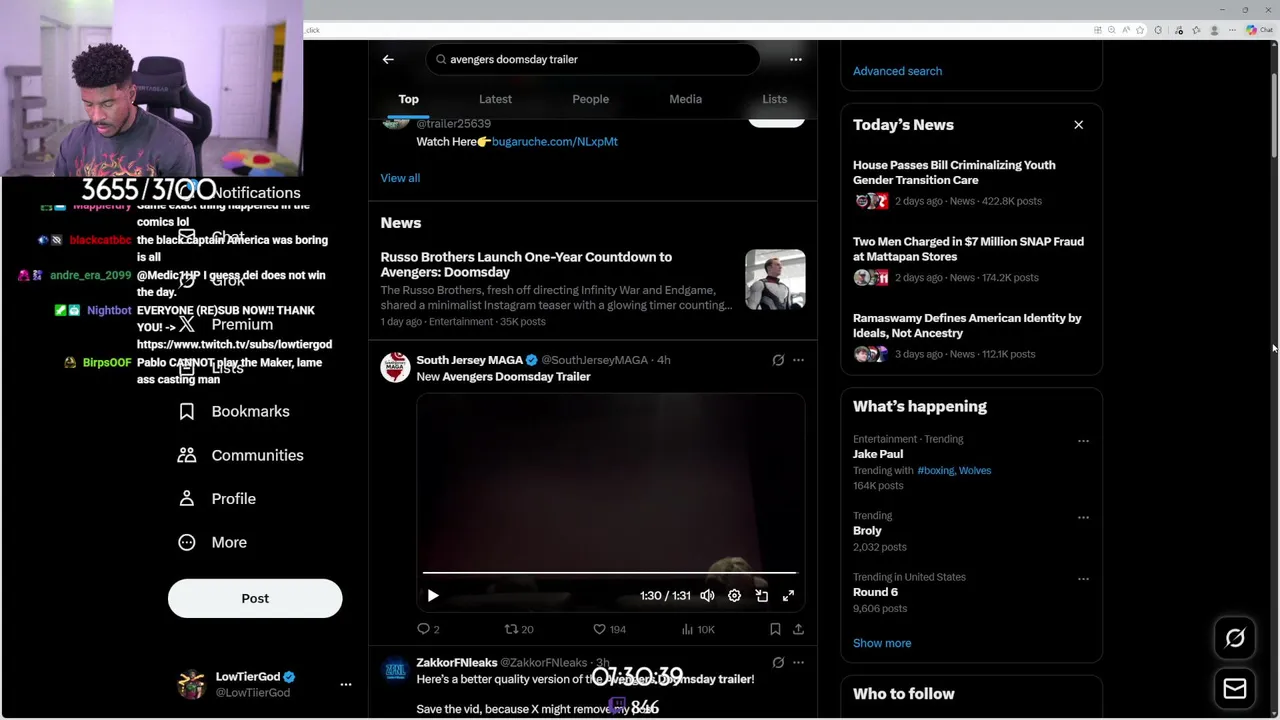Click the Bookmarks sidebar icon
The width and height of the screenshot is (1280, 720).
pos(187,411)
